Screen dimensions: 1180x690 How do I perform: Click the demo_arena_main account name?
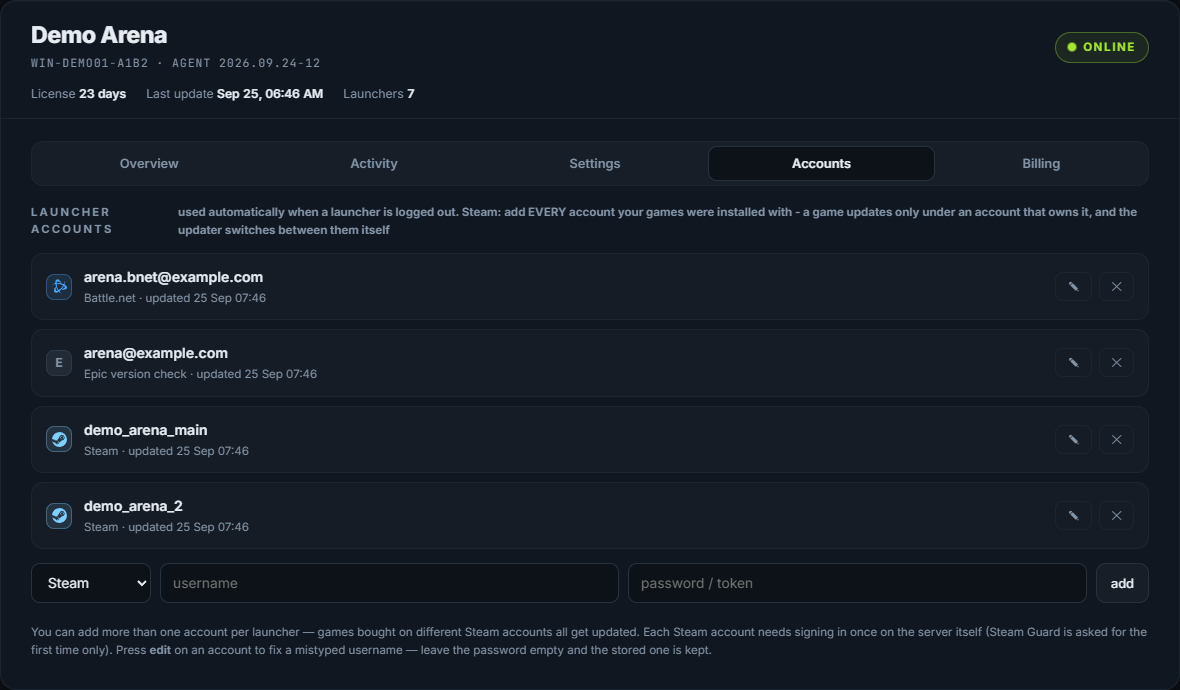pyautogui.click(x=145, y=430)
